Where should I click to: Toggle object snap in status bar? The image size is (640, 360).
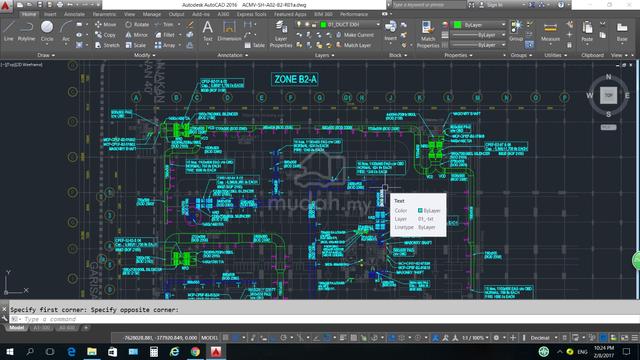click(327, 338)
